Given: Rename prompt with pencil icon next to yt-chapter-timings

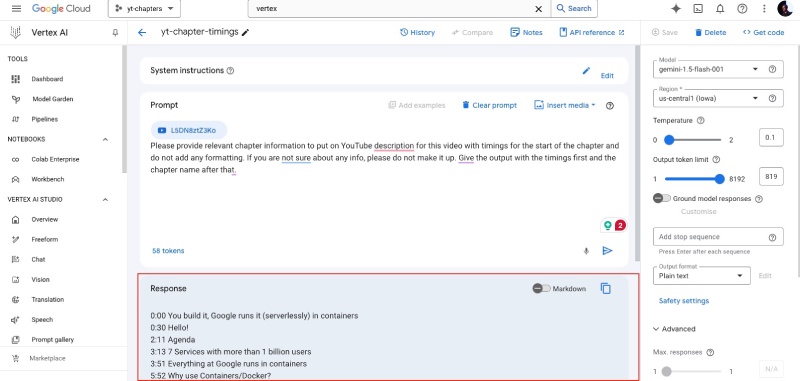Looking at the screenshot, I should [245, 33].
